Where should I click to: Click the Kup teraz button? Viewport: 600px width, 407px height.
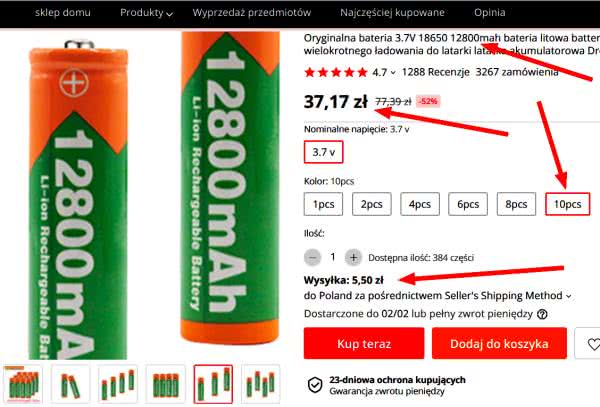tap(364, 344)
